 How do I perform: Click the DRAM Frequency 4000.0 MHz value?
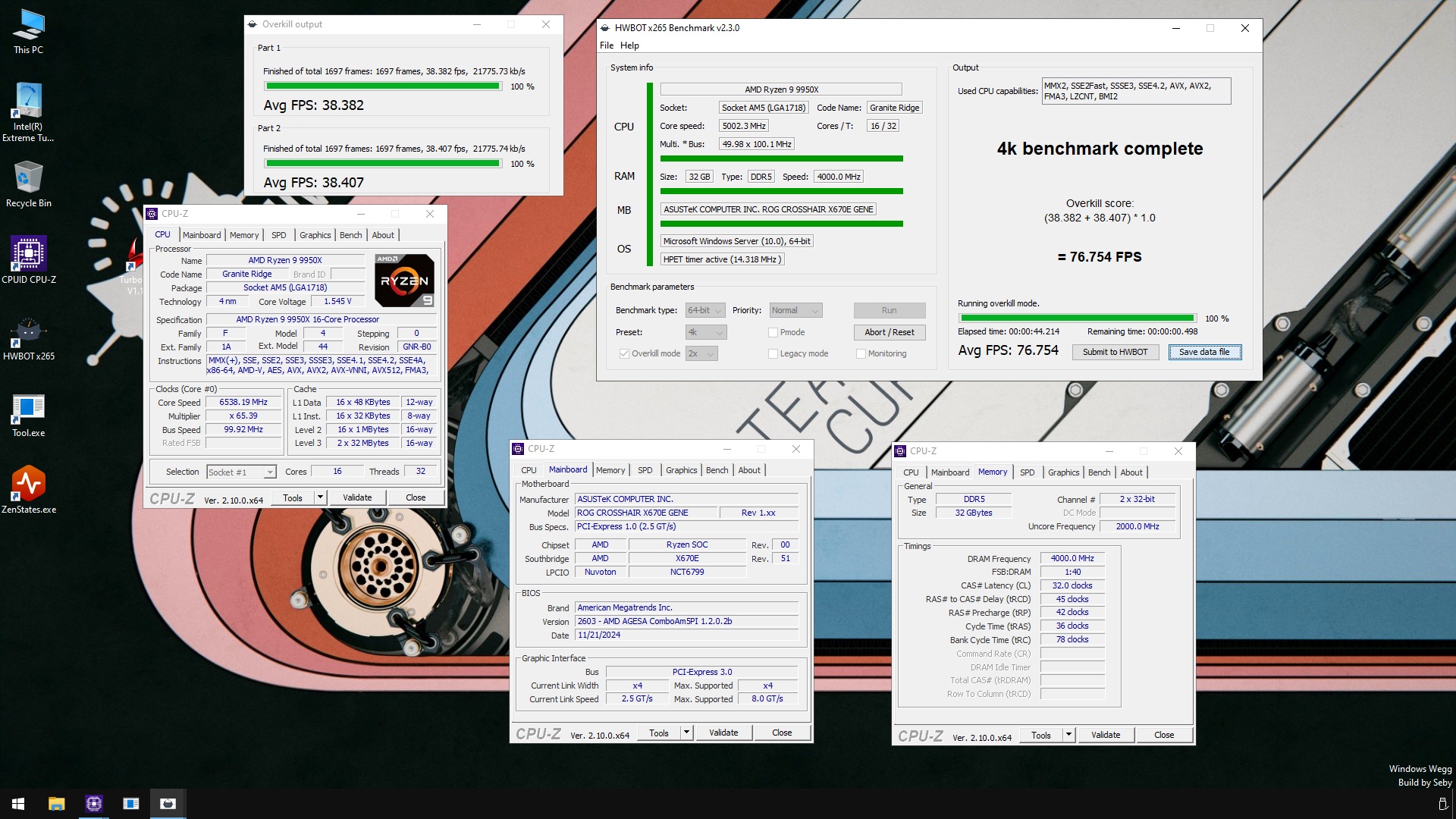(x=1072, y=559)
